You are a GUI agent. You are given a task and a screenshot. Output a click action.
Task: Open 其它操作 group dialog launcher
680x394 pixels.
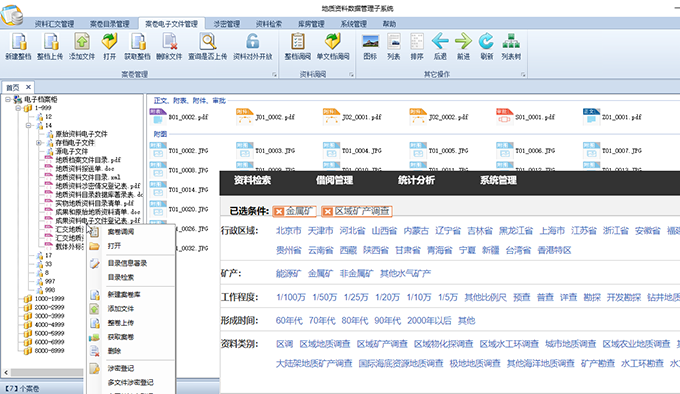(x=523, y=75)
